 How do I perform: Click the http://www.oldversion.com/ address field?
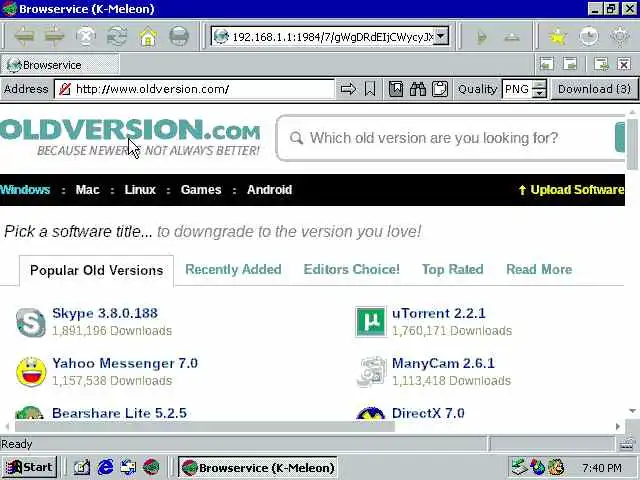[194, 89]
